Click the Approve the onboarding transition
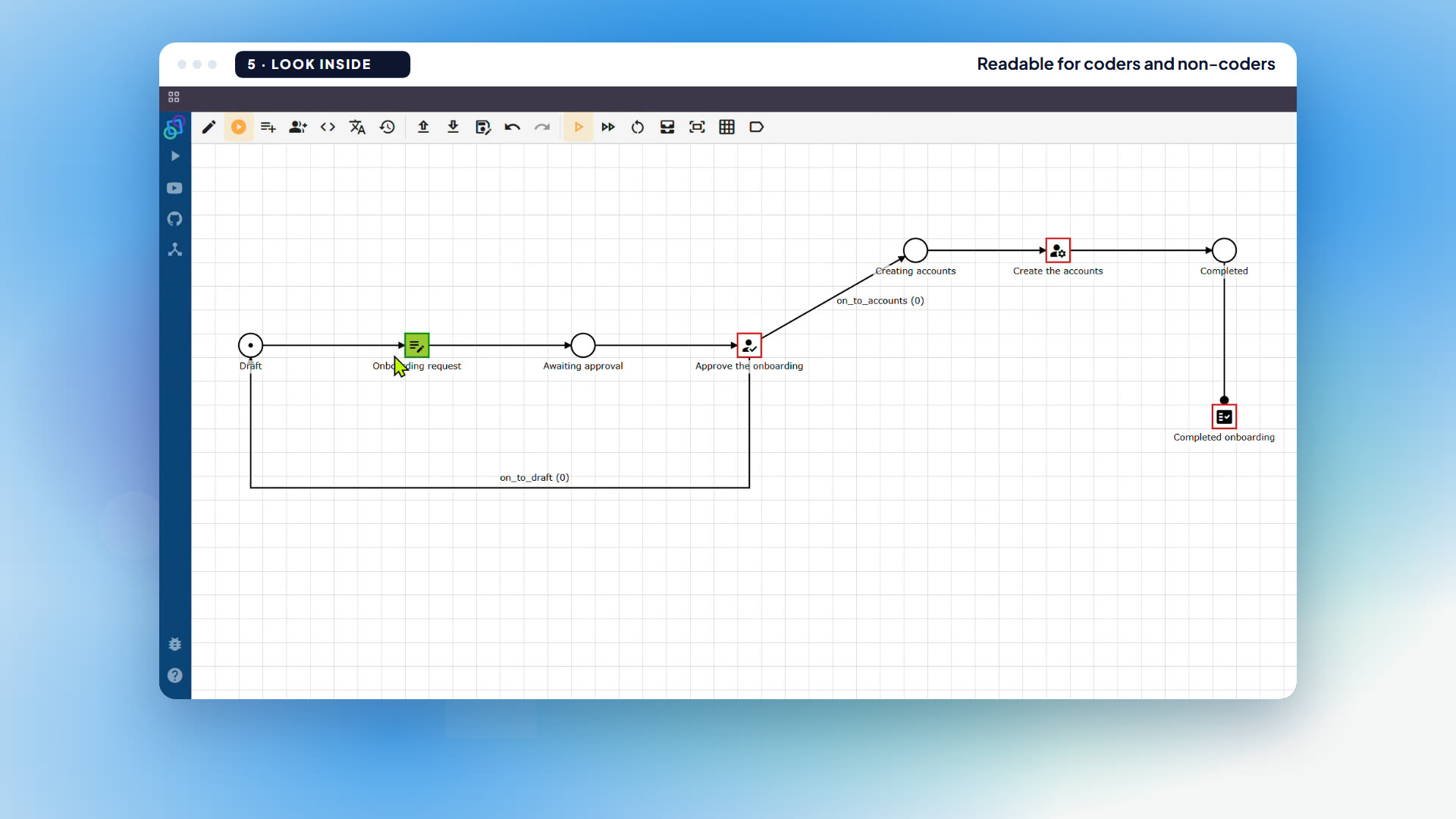1456x819 pixels. [748, 345]
